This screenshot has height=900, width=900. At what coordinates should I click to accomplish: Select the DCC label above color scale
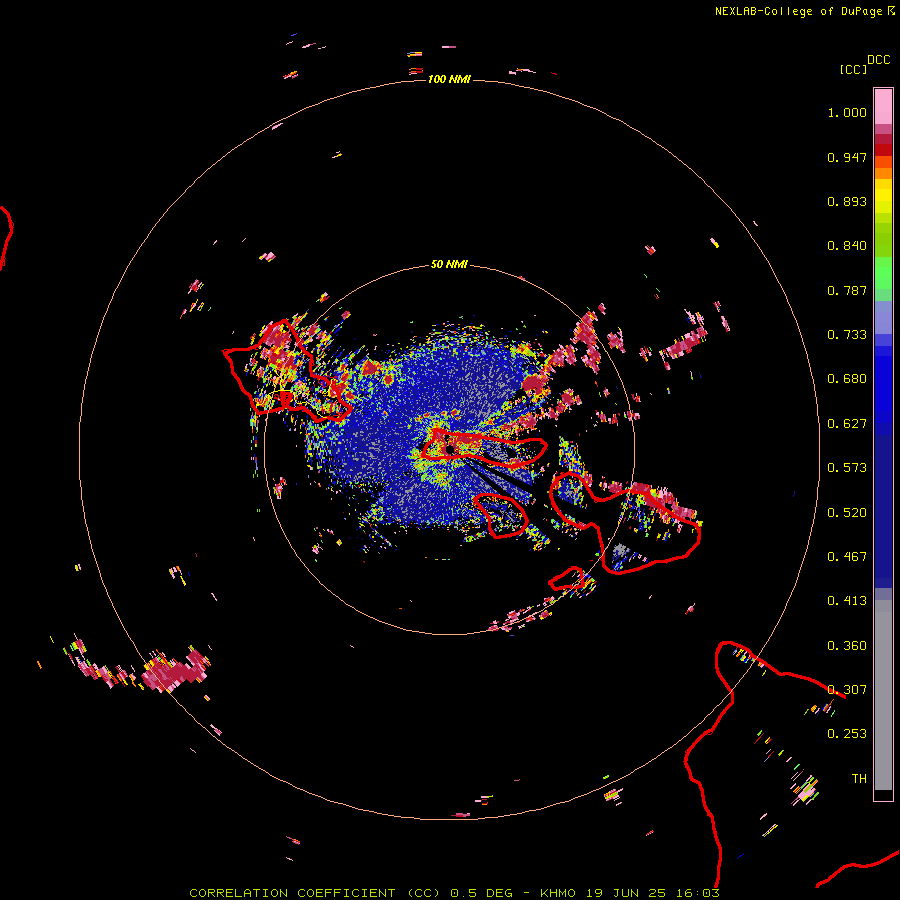pyautogui.click(x=879, y=60)
